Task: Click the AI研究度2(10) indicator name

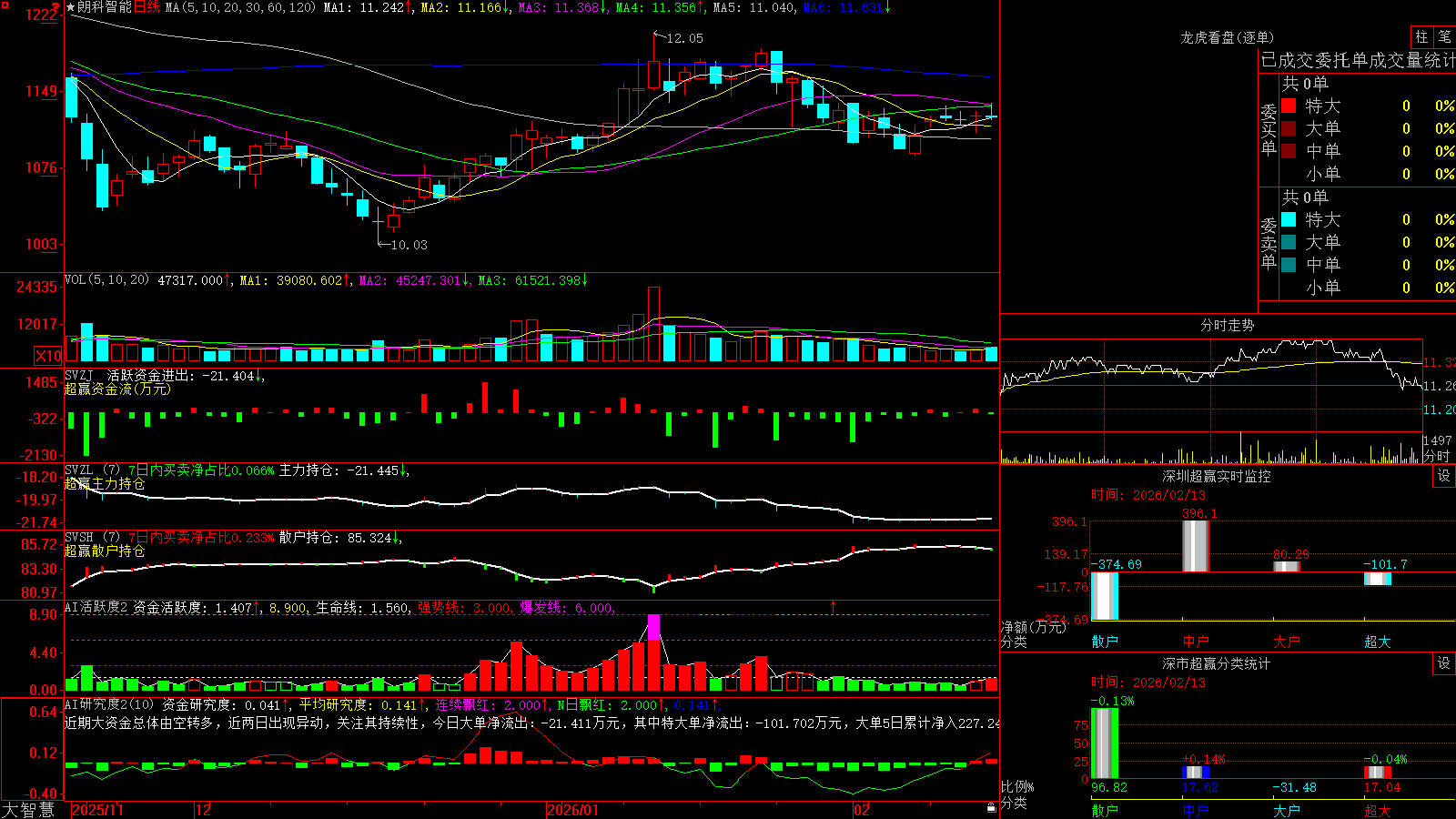Action: coord(110,704)
